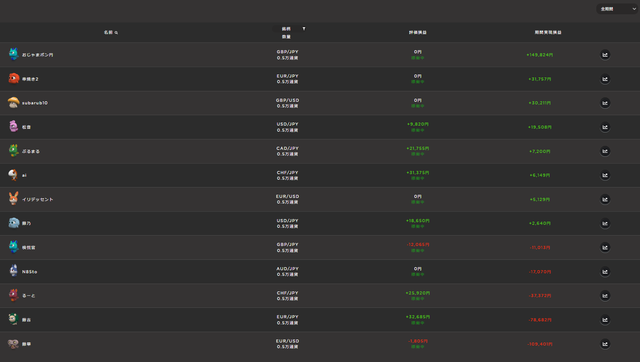The image size is (640, 362).
Task: Click the pink avatar in +19,508円 row
Action: (13, 127)
